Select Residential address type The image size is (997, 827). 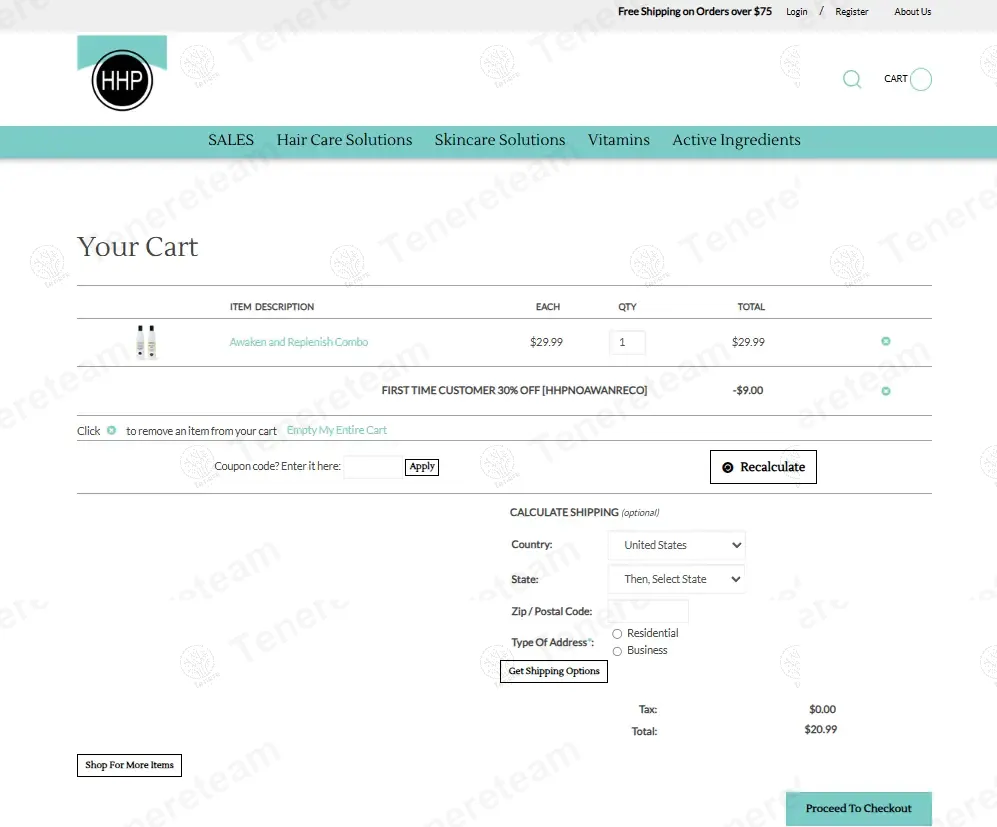[617, 634]
